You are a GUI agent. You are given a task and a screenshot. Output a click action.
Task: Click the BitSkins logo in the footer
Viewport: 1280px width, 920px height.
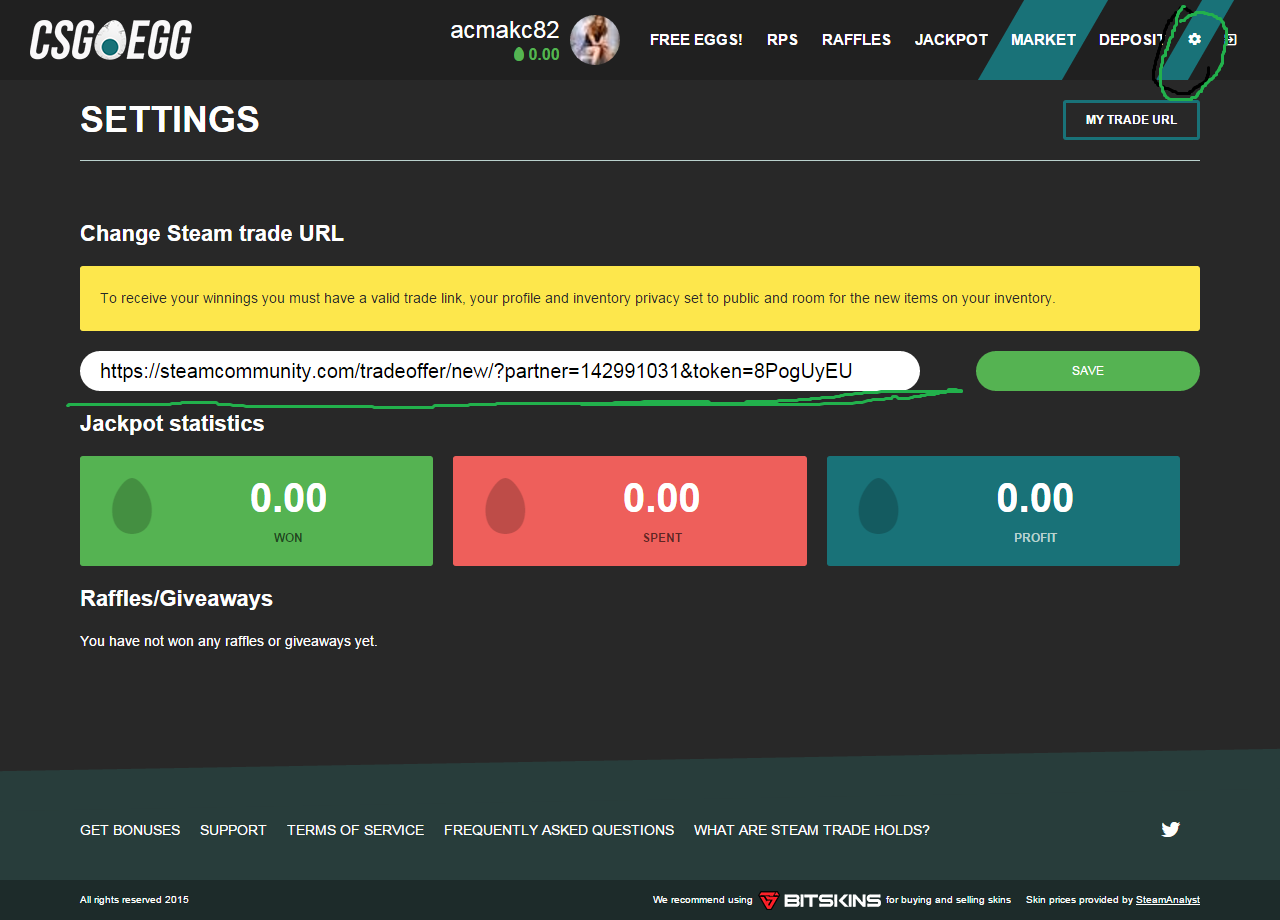coord(820,900)
